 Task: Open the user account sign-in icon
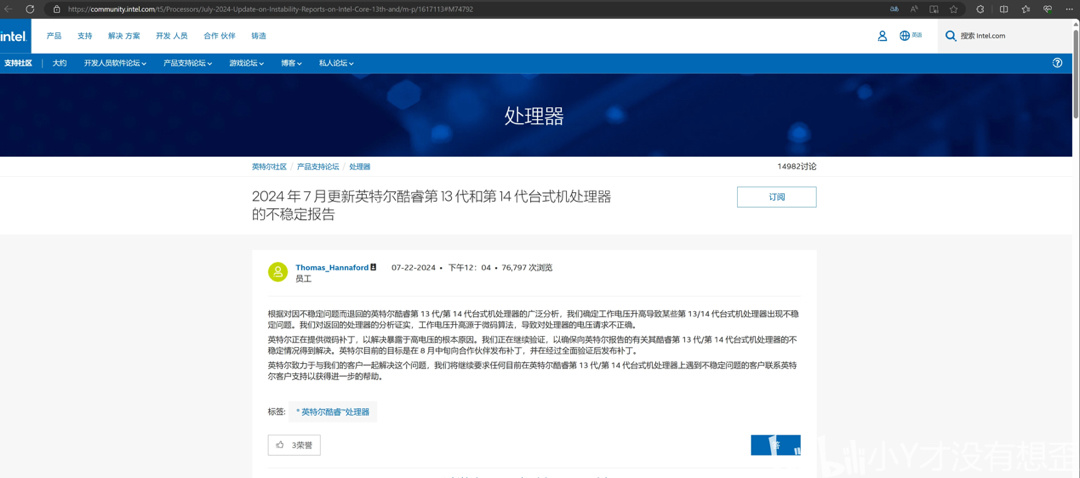[x=882, y=36]
